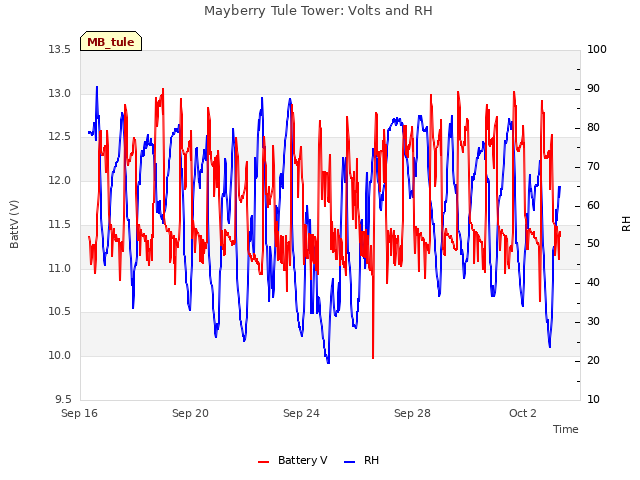
Task: Click the 9.5 left-axis tick label
Action: coord(63,399)
